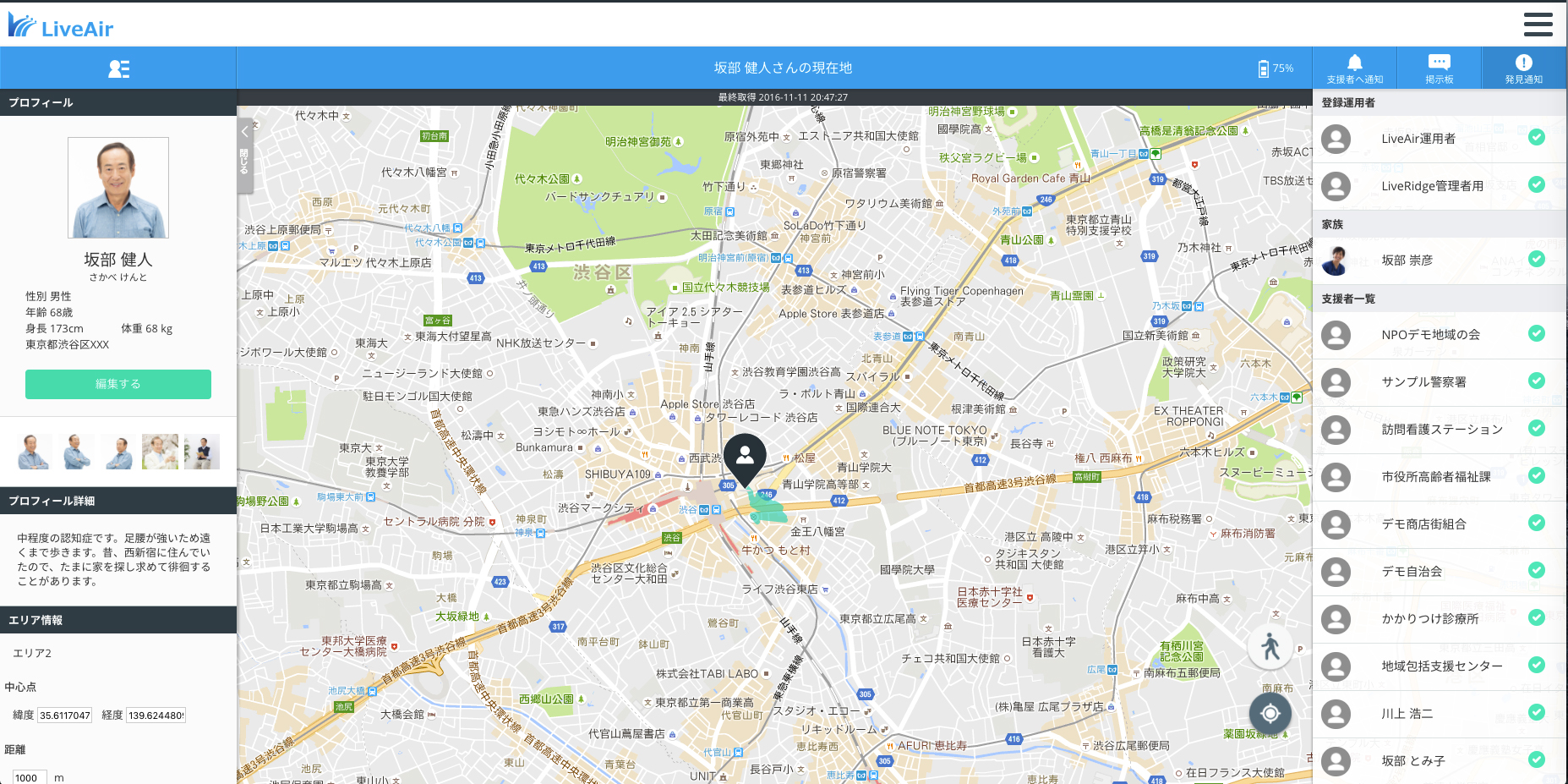Click avatar icon of 訪問看護ステーション

(x=1336, y=430)
